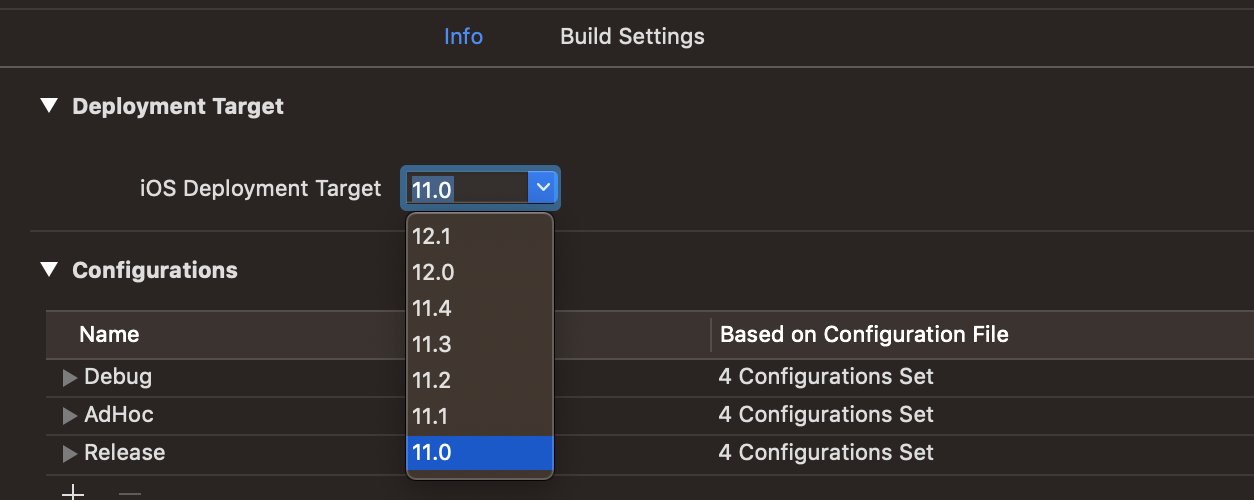Image resolution: width=1254 pixels, height=500 pixels.
Task: Collapse the Configurations section triangle
Action: click(49, 269)
